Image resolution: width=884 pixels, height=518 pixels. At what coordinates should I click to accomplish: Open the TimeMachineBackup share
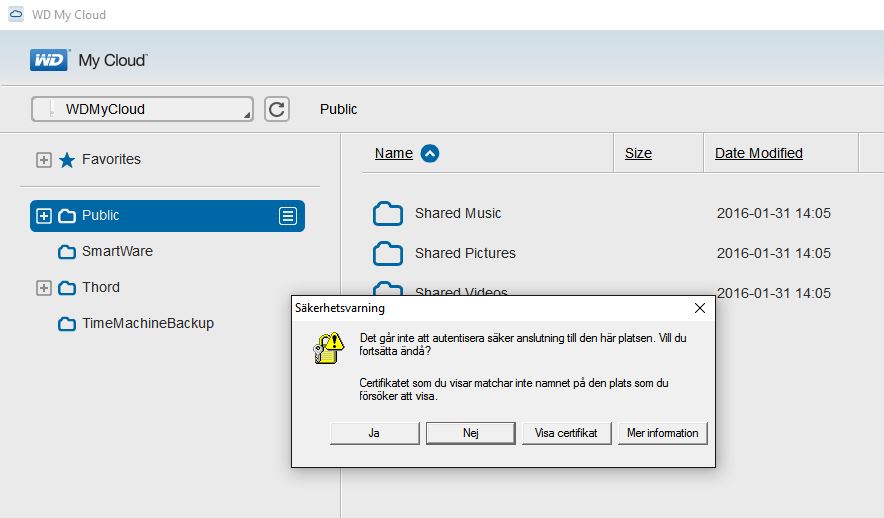(x=148, y=324)
